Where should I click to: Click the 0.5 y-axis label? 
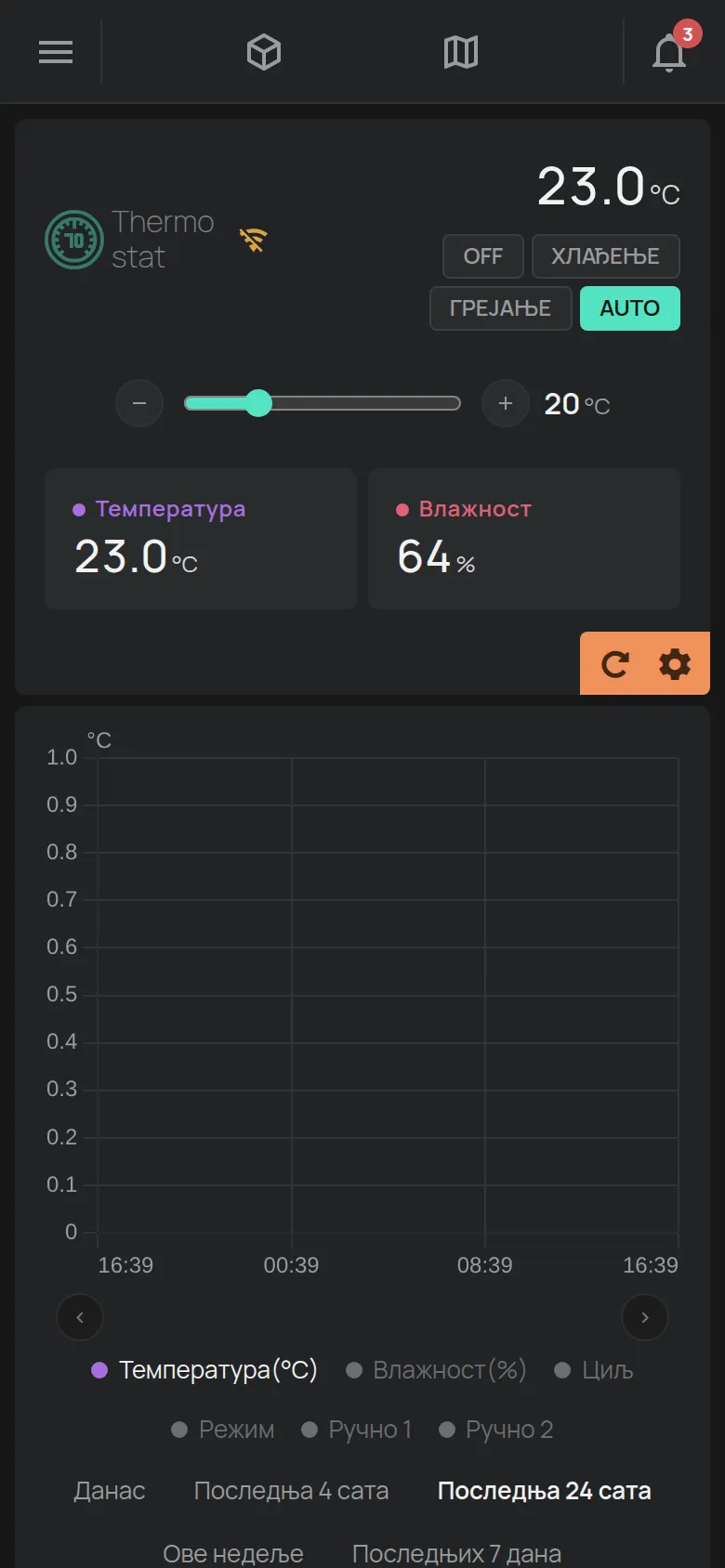click(x=62, y=994)
